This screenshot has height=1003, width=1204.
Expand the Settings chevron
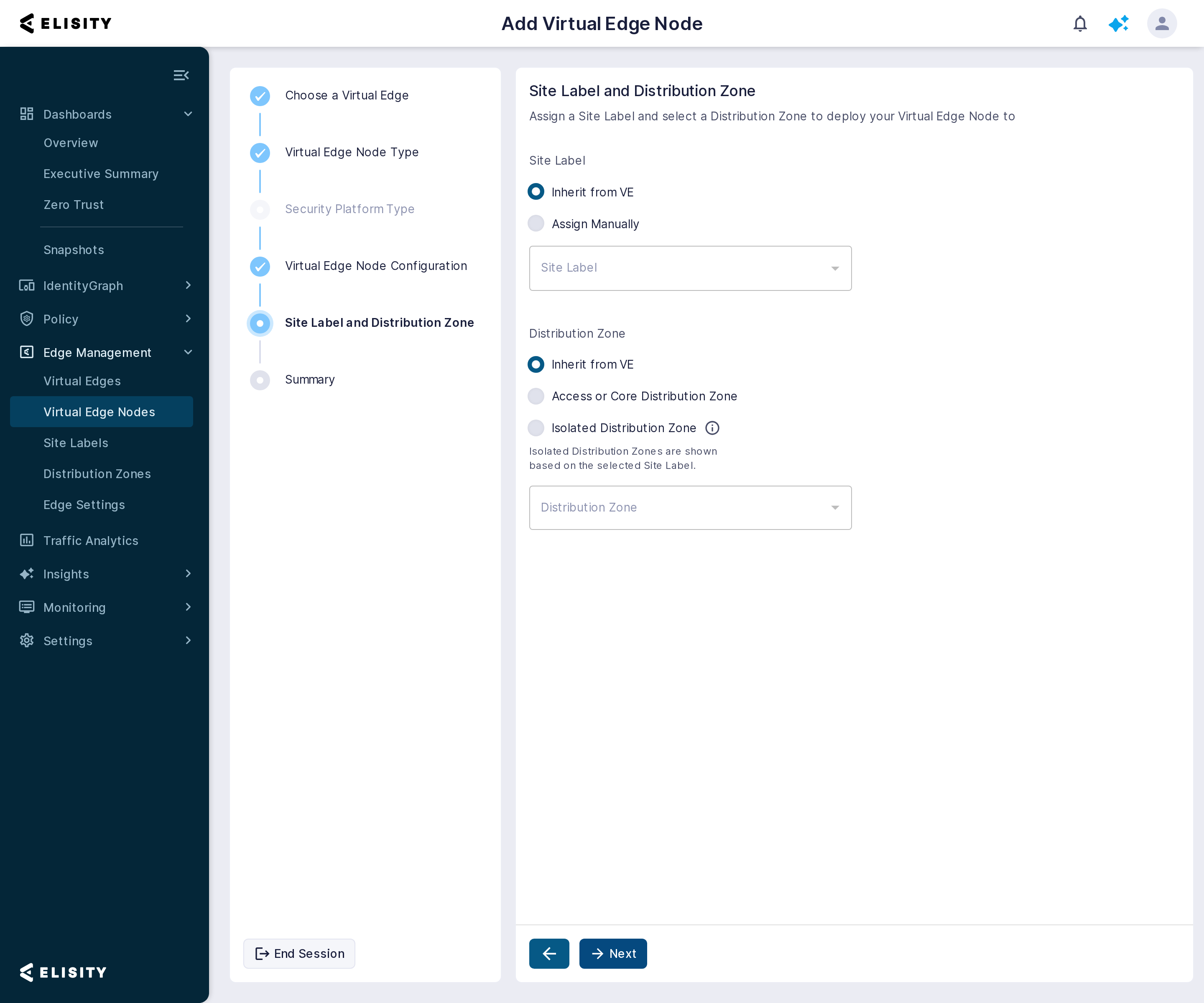tap(188, 640)
